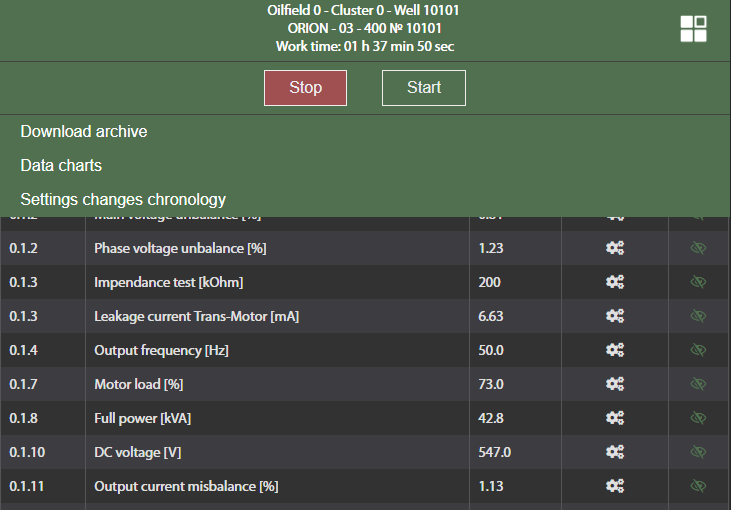Click gears icon in Motor load row
This screenshot has width=731, height=510.
pos(615,384)
